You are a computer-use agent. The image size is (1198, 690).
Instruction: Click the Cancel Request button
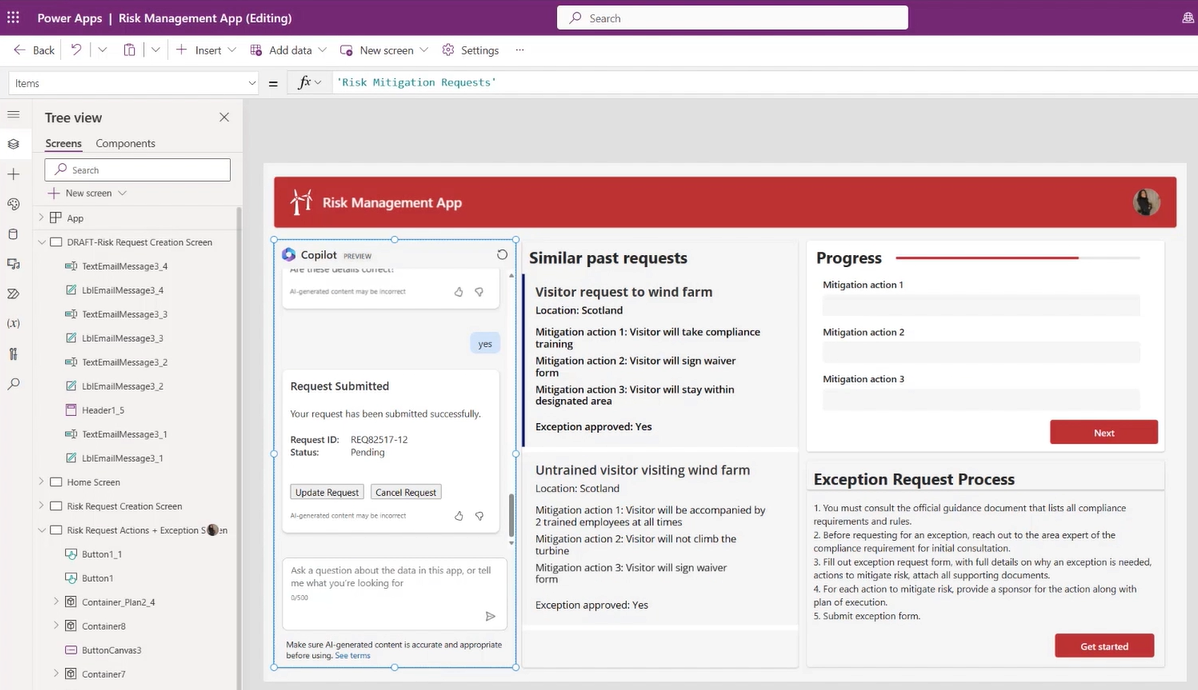click(x=406, y=492)
